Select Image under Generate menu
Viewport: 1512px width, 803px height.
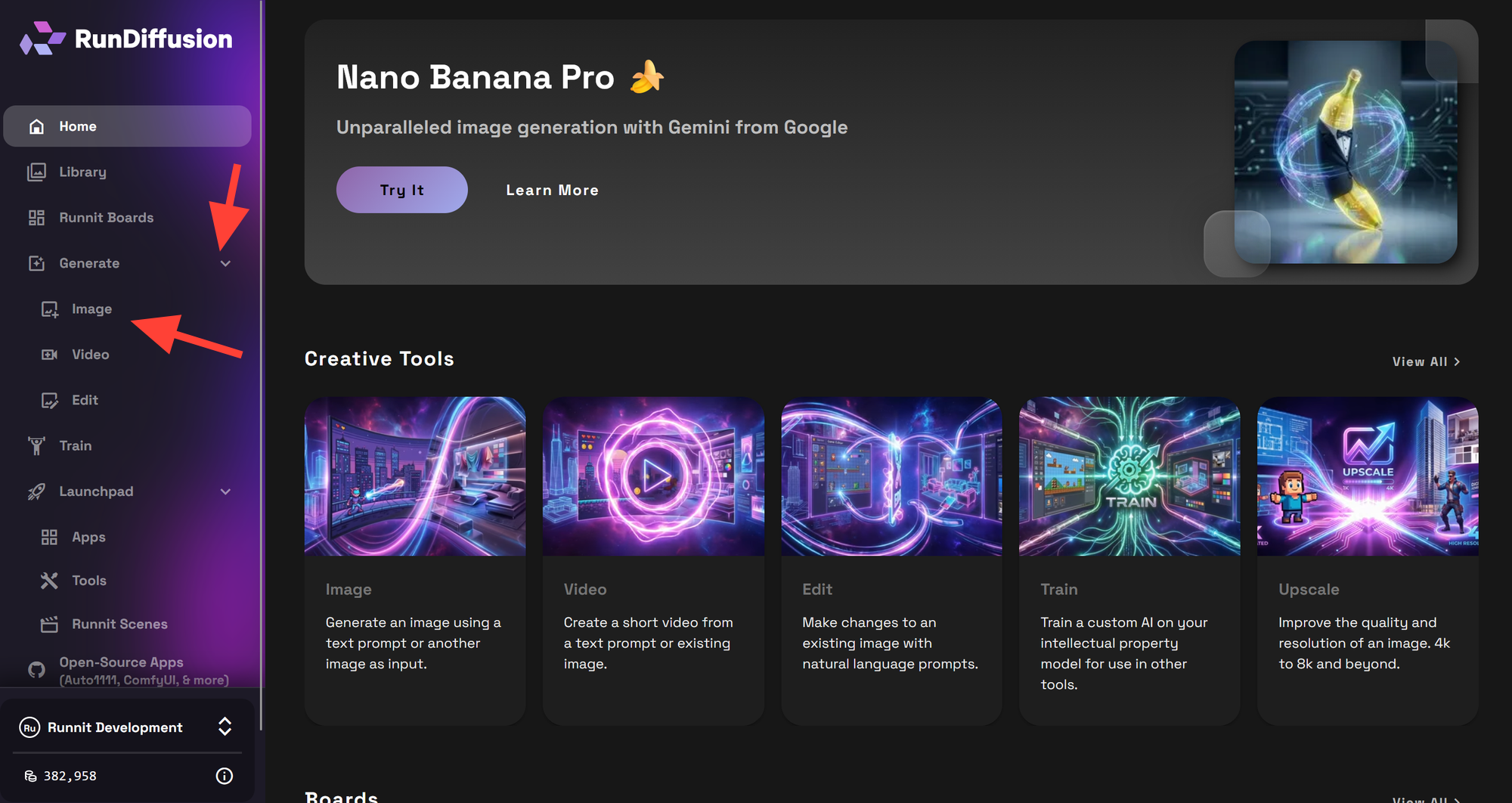point(91,309)
